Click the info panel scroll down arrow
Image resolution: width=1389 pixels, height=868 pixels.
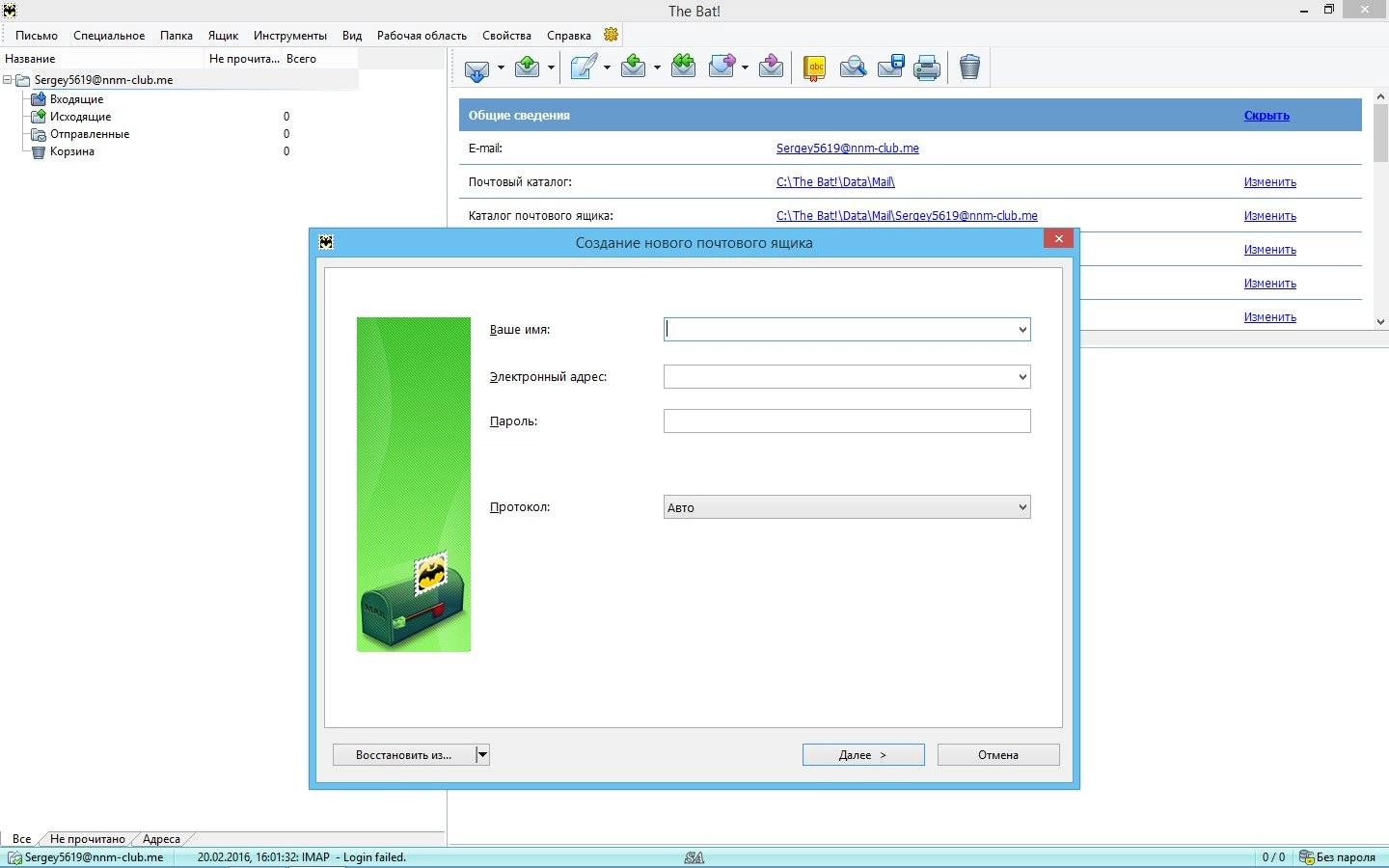pyautogui.click(x=1380, y=321)
